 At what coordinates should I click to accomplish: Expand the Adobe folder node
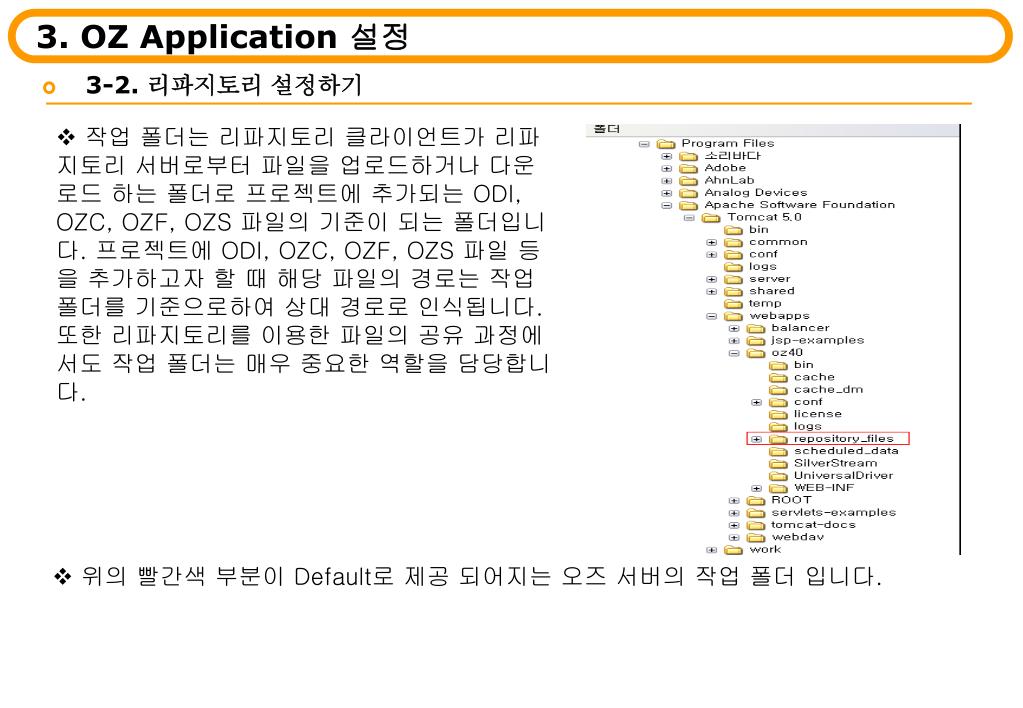[667, 168]
